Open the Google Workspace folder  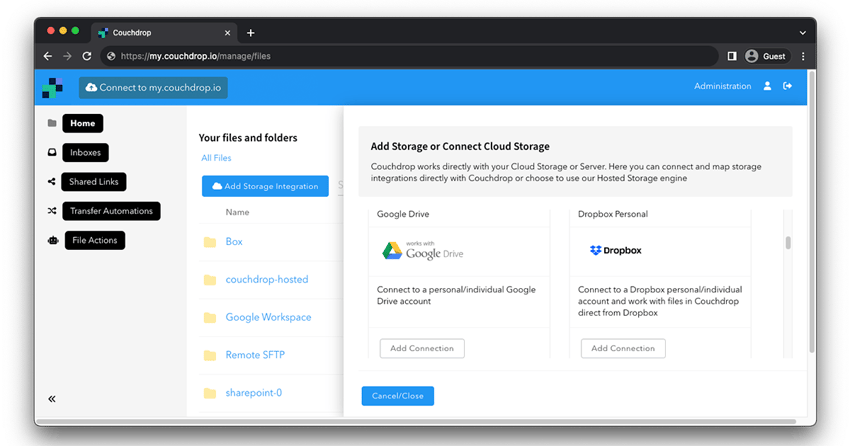(x=268, y=318)
